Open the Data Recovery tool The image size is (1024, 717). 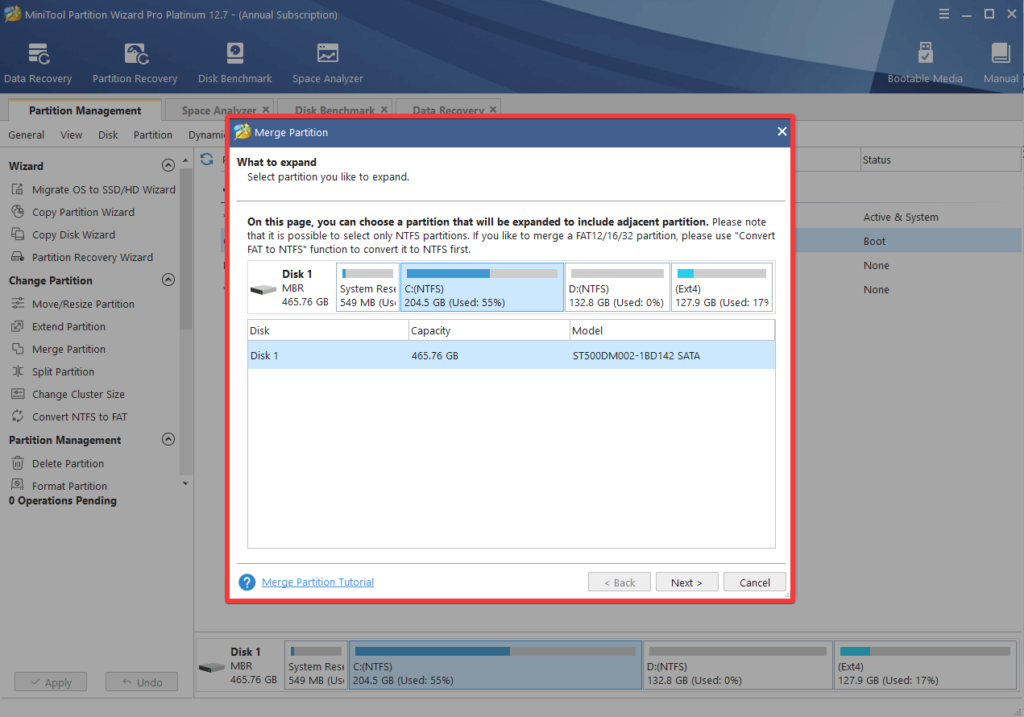point(38,63)
